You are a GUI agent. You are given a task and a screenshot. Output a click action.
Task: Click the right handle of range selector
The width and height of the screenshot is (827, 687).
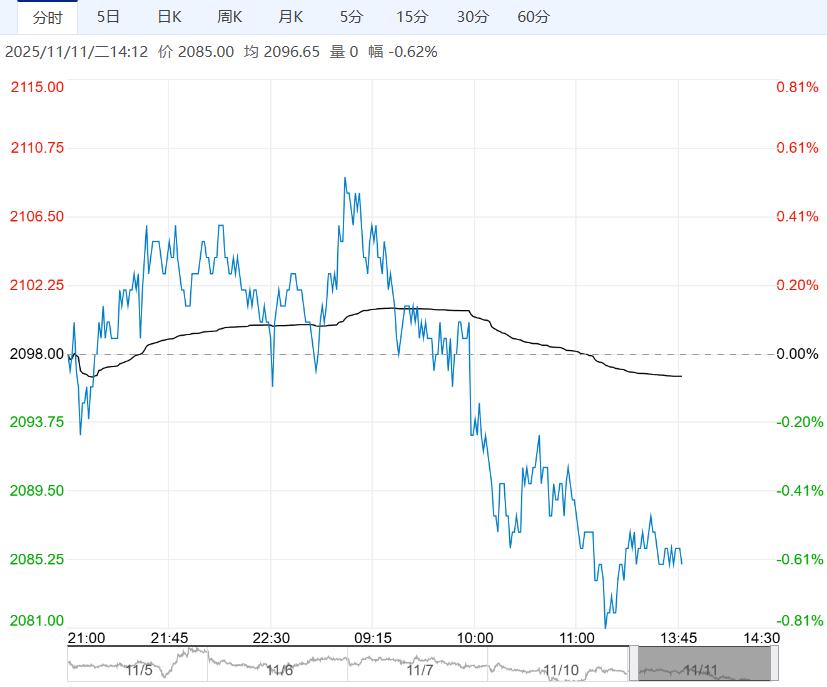point(775,664)
